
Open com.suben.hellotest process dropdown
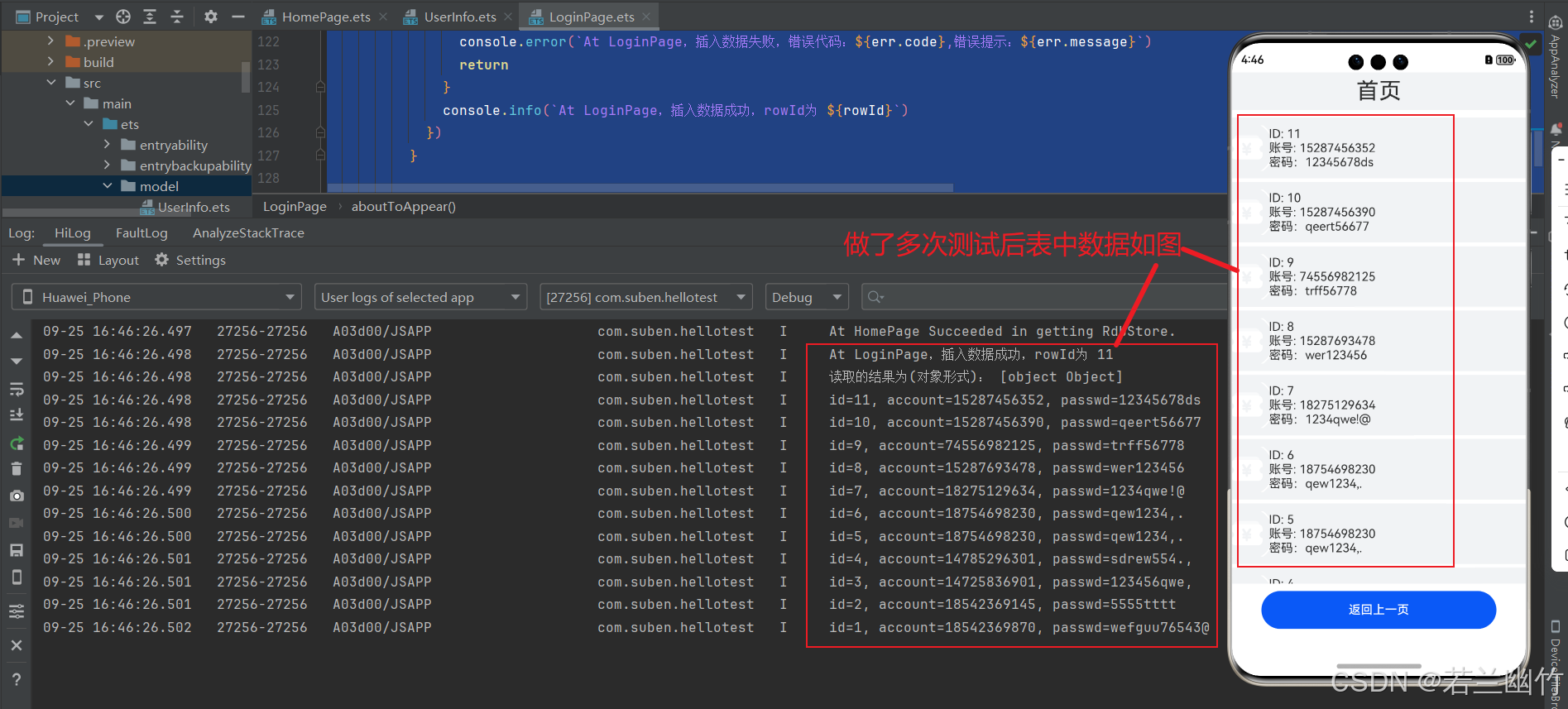point(645,297)
